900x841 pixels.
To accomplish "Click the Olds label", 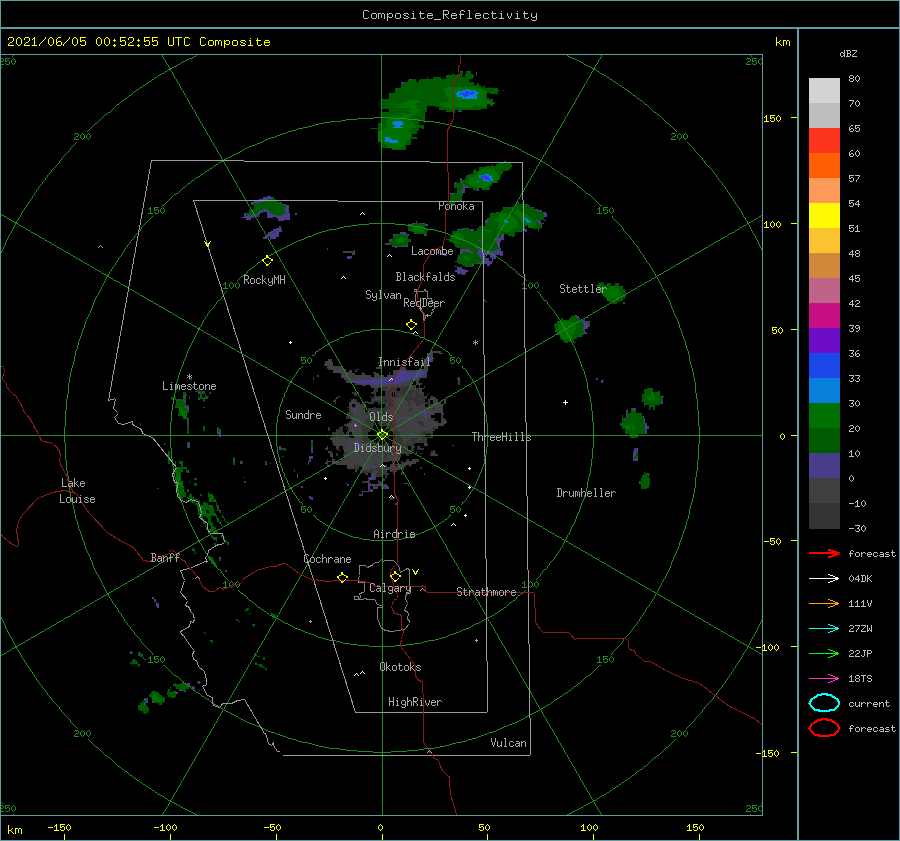I will tap(381, 417).
